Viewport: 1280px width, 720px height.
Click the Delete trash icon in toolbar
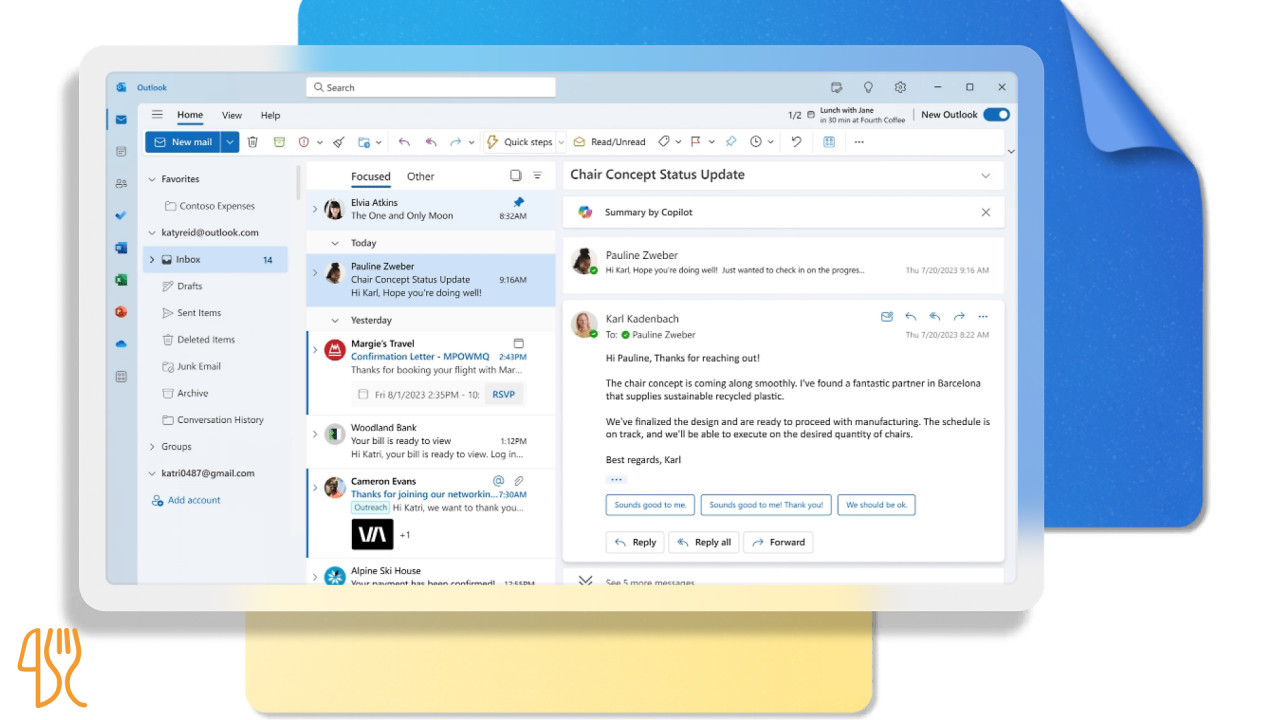253,142
